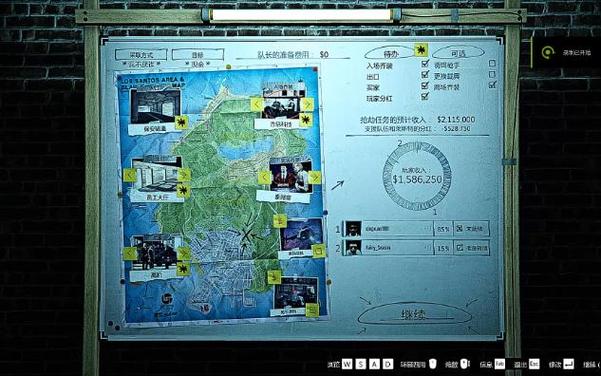Click mouse icon immediately left of Tab key
The width and height of the screenshot is (601, 376).
tap(465, 364)
